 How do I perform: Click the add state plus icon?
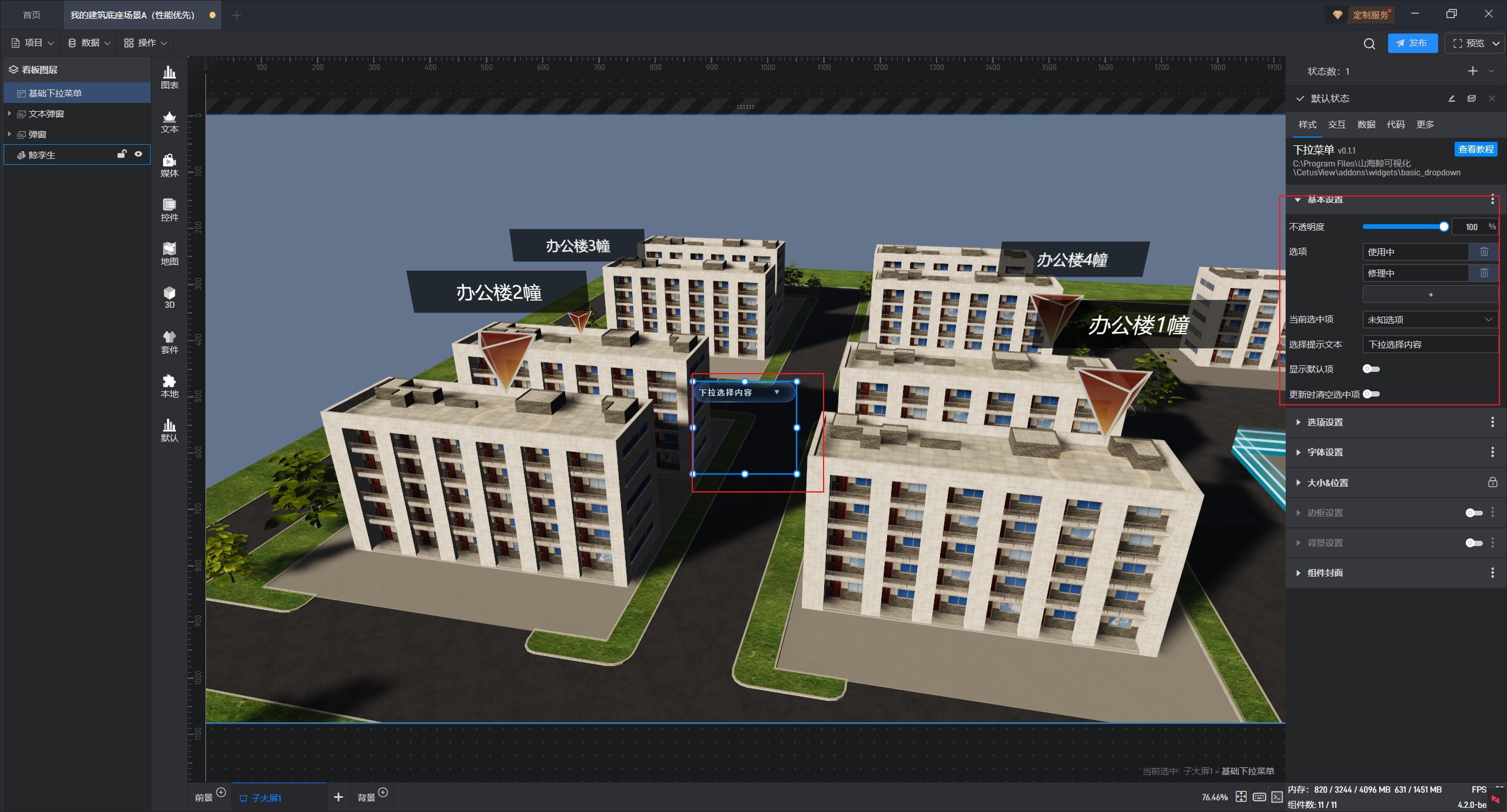click(x=1473, y=71)
